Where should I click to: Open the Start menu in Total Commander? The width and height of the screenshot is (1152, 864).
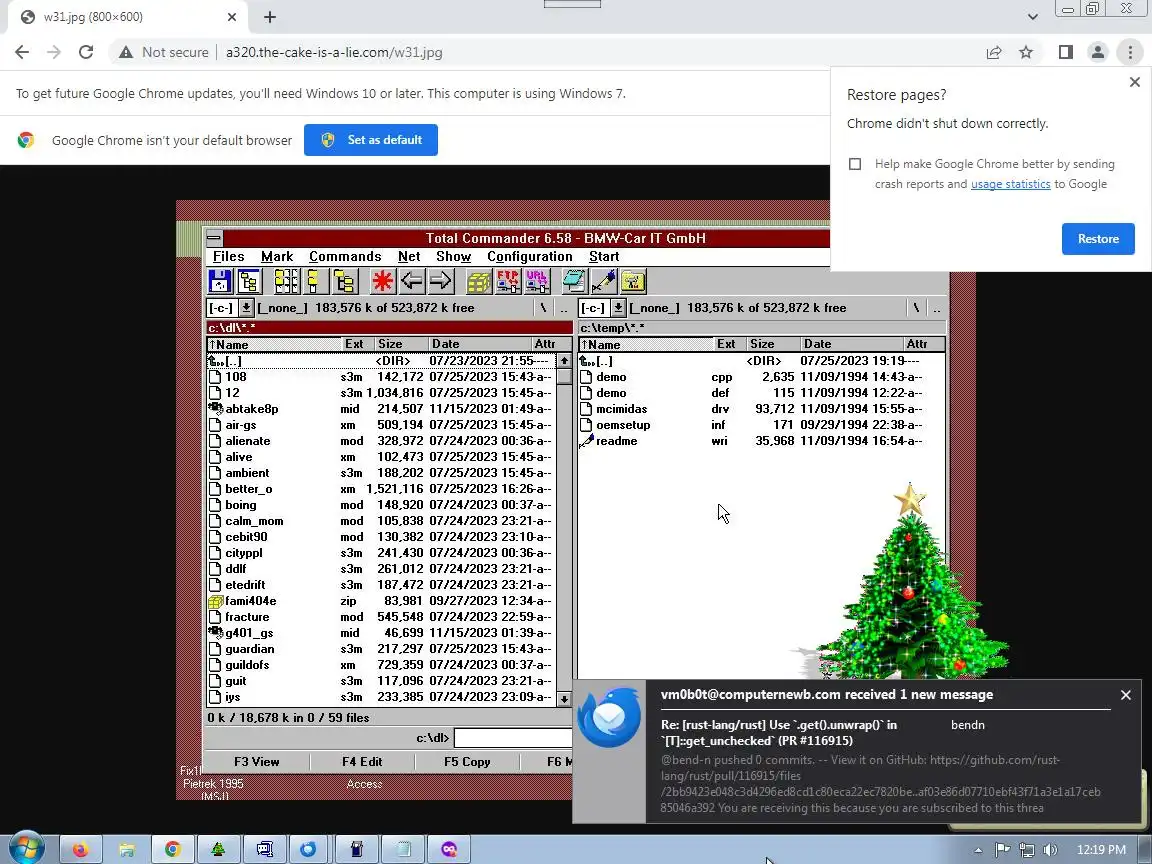tap(604, 256)
